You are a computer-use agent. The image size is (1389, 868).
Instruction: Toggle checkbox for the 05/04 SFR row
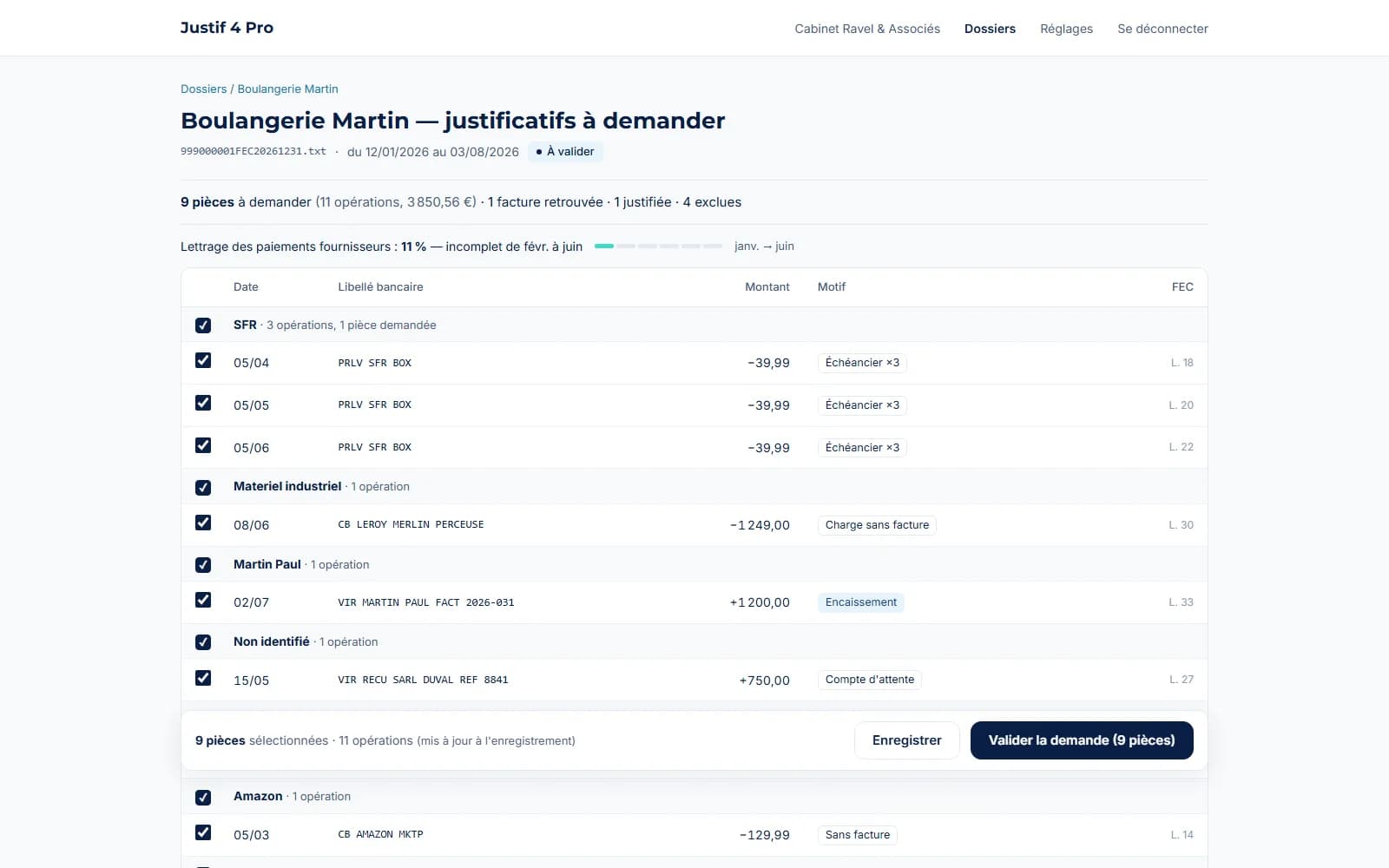(203, 360)
